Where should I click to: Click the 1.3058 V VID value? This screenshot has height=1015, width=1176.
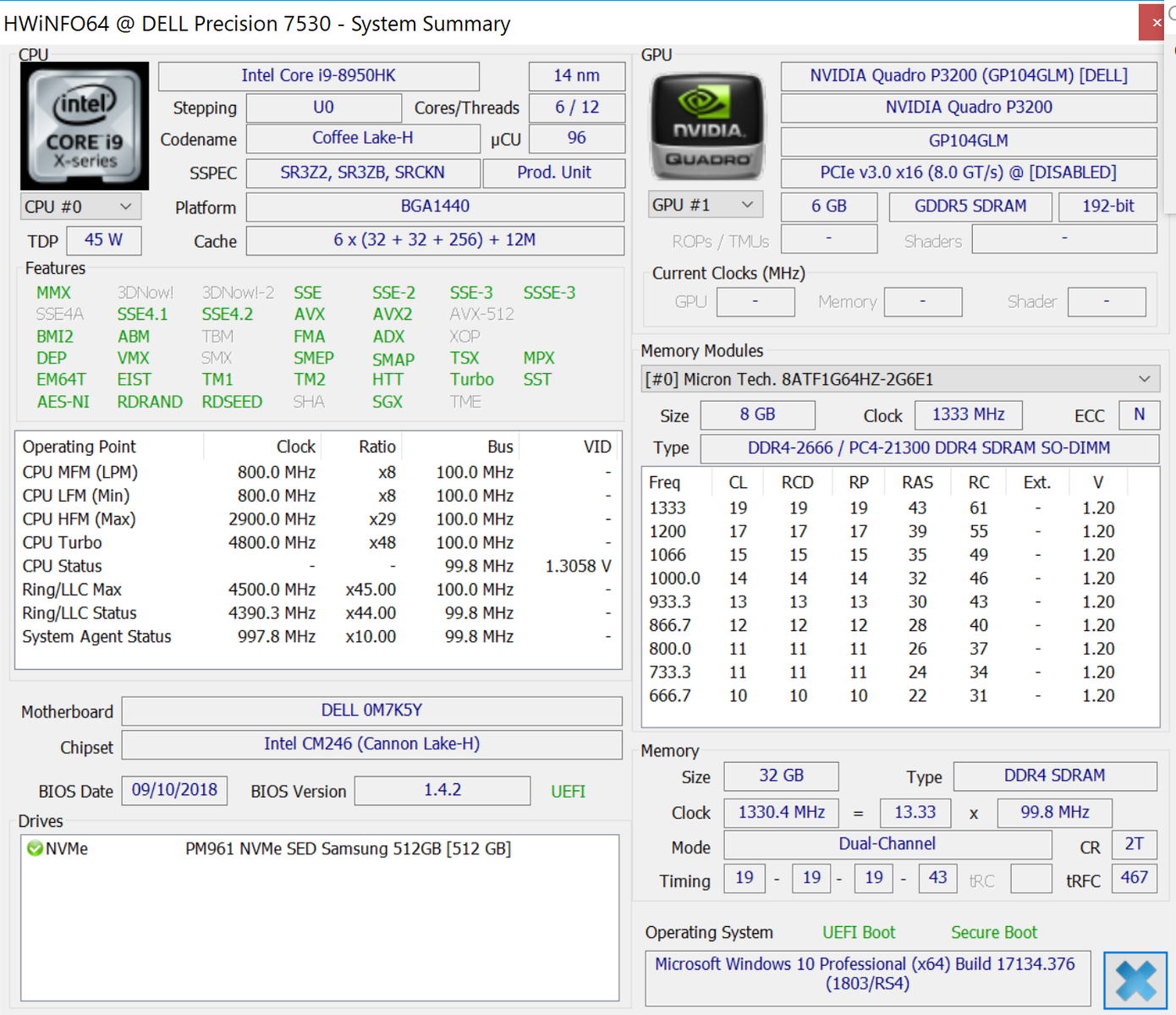[578, 567]
